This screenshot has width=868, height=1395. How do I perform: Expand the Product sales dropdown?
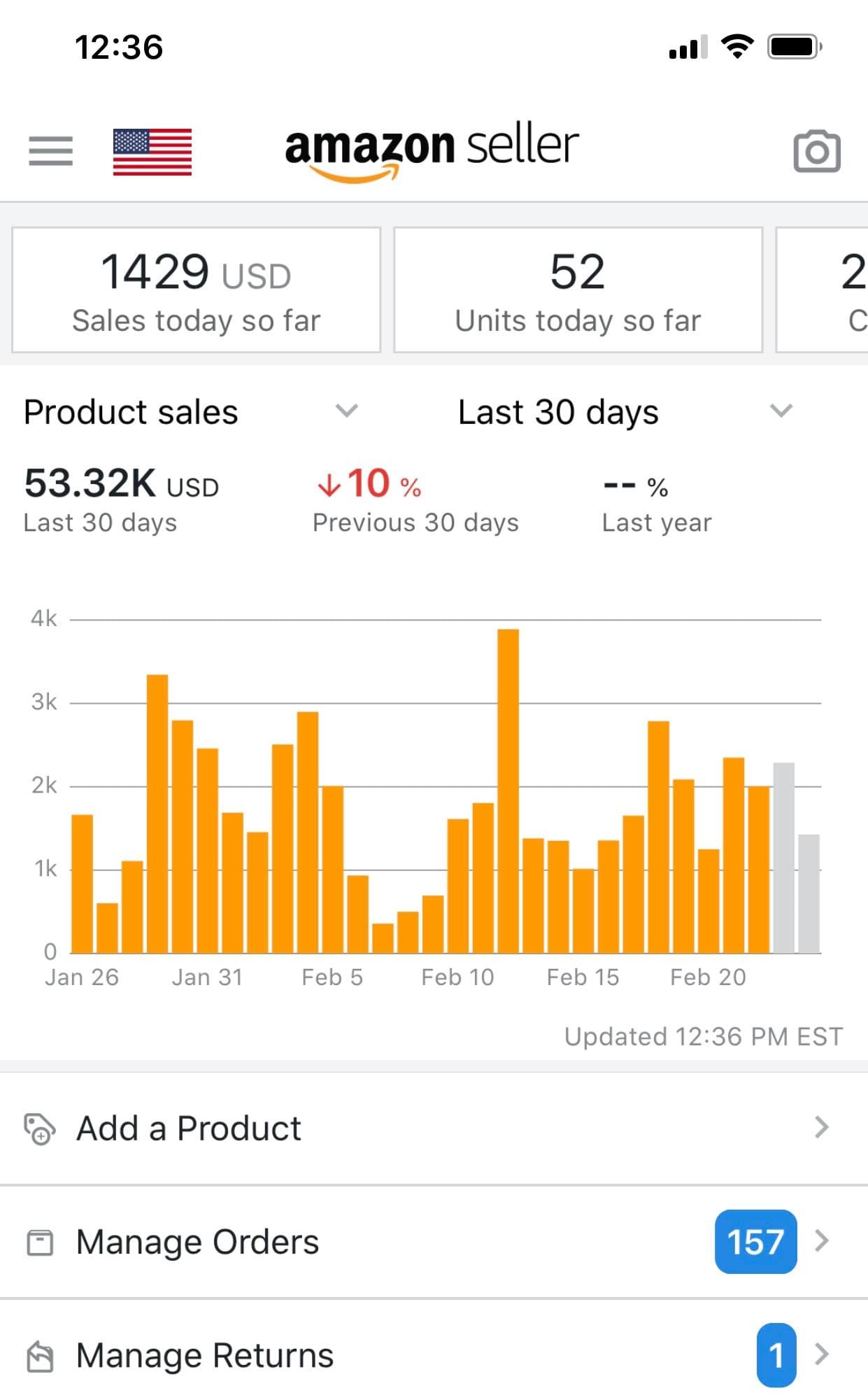pos(346,411)
